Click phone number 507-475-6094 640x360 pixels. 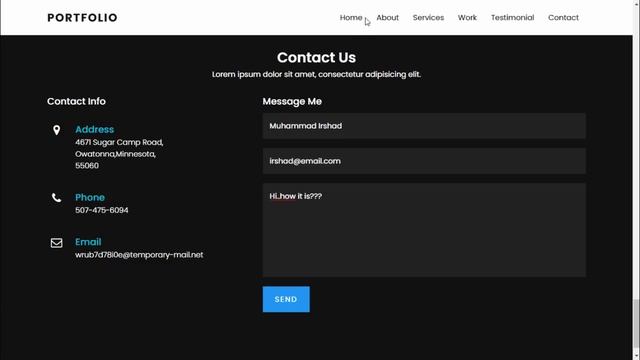[x=102, y=210]
